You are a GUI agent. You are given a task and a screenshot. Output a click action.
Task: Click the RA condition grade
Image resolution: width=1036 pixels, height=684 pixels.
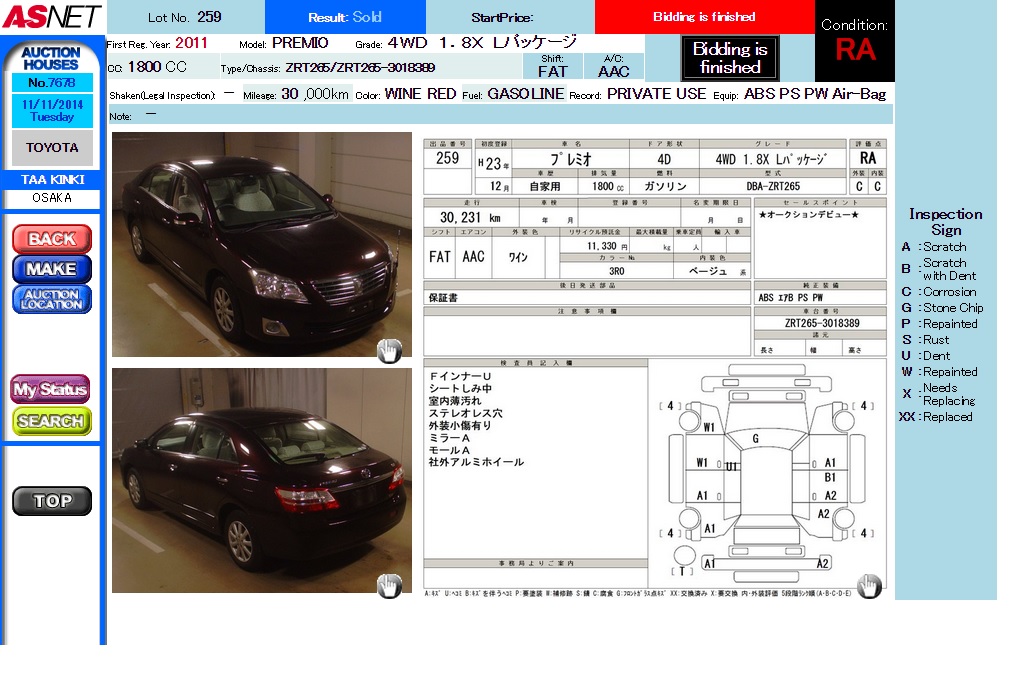(854, 50)
